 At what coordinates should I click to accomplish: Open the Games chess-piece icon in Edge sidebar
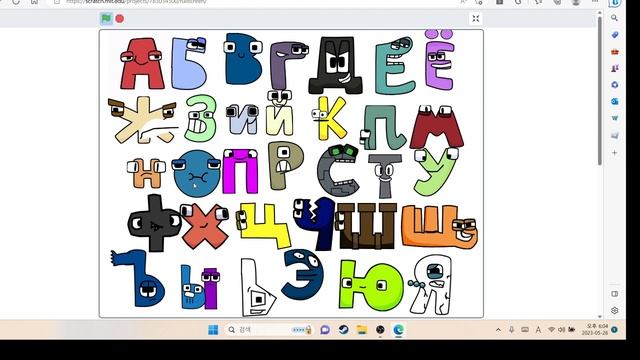615,68
